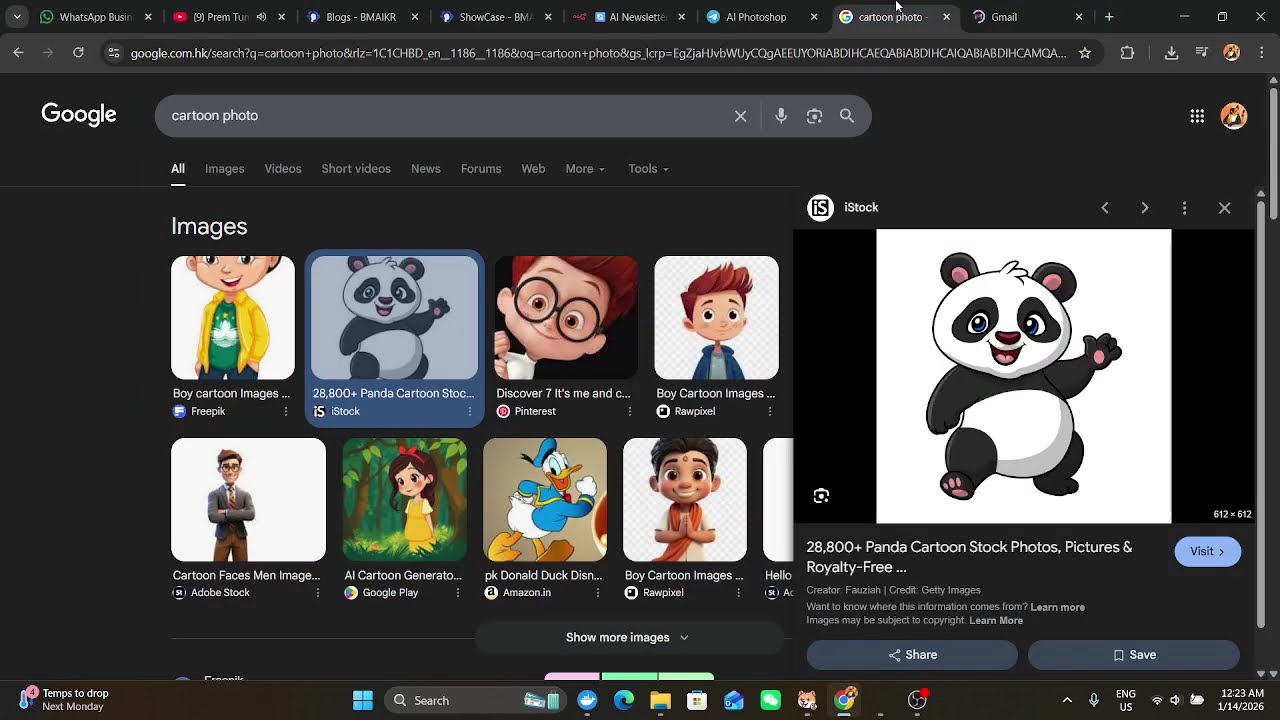The width and height of the screenshot is (1280, 720).
Task: Open the Windows Start menu
Action: pyautogui.click(x=363, y=700)
